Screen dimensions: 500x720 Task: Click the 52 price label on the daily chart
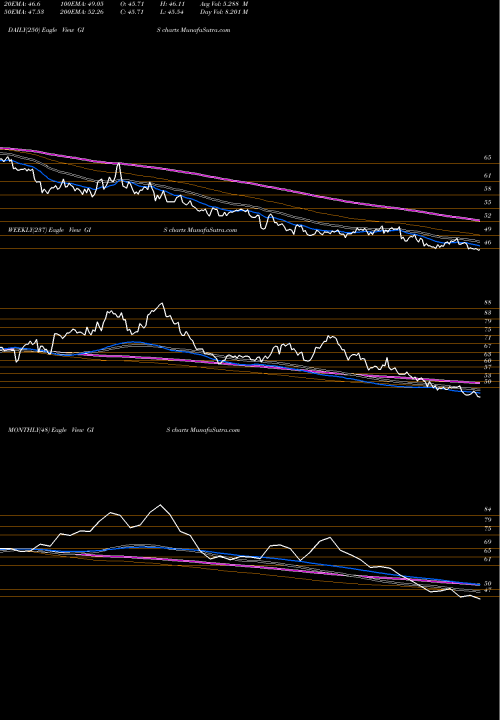point(487,215)
